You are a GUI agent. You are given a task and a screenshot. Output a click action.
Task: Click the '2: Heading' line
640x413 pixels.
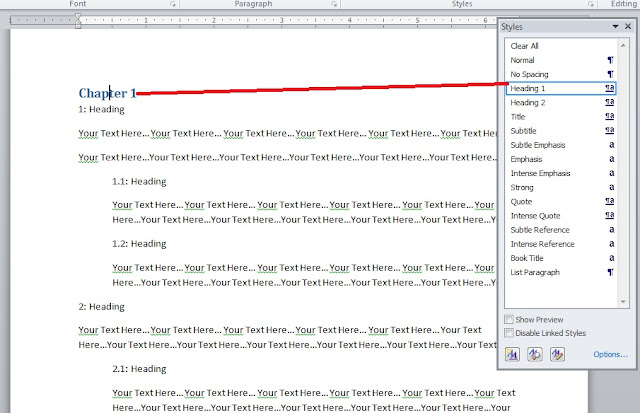click(102, 306)
